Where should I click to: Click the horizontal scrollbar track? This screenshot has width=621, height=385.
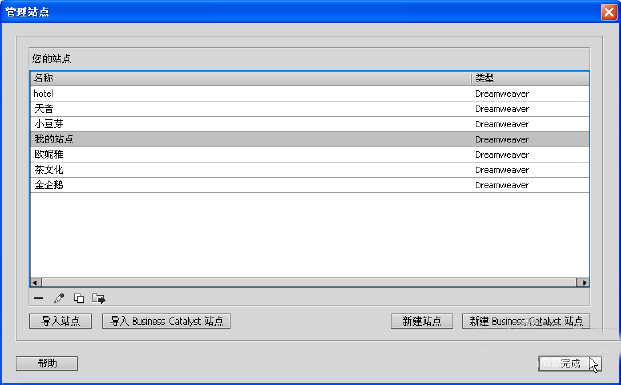(x=309, y=282)
